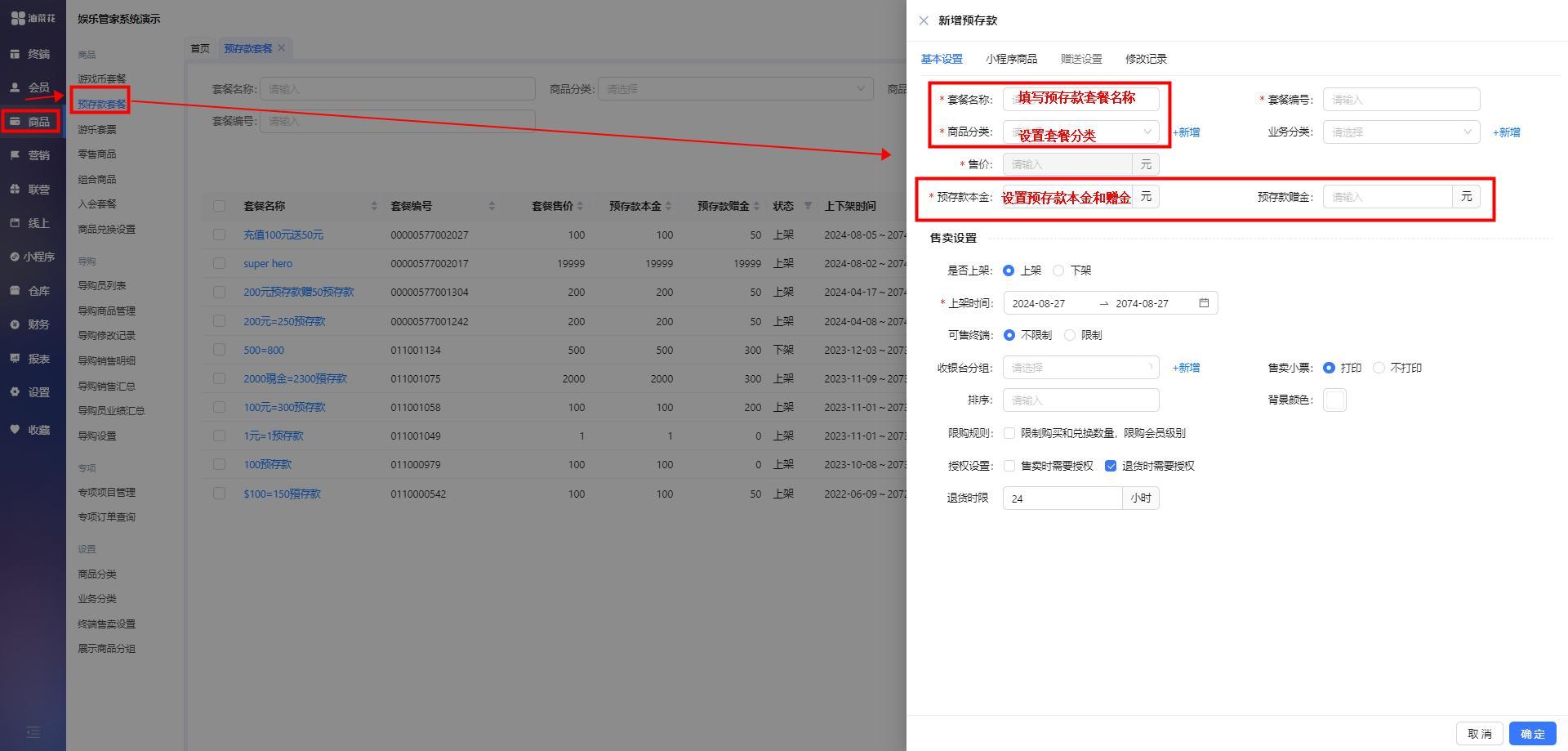
Task: Click 确定 button
Action: coord(1532,734)
